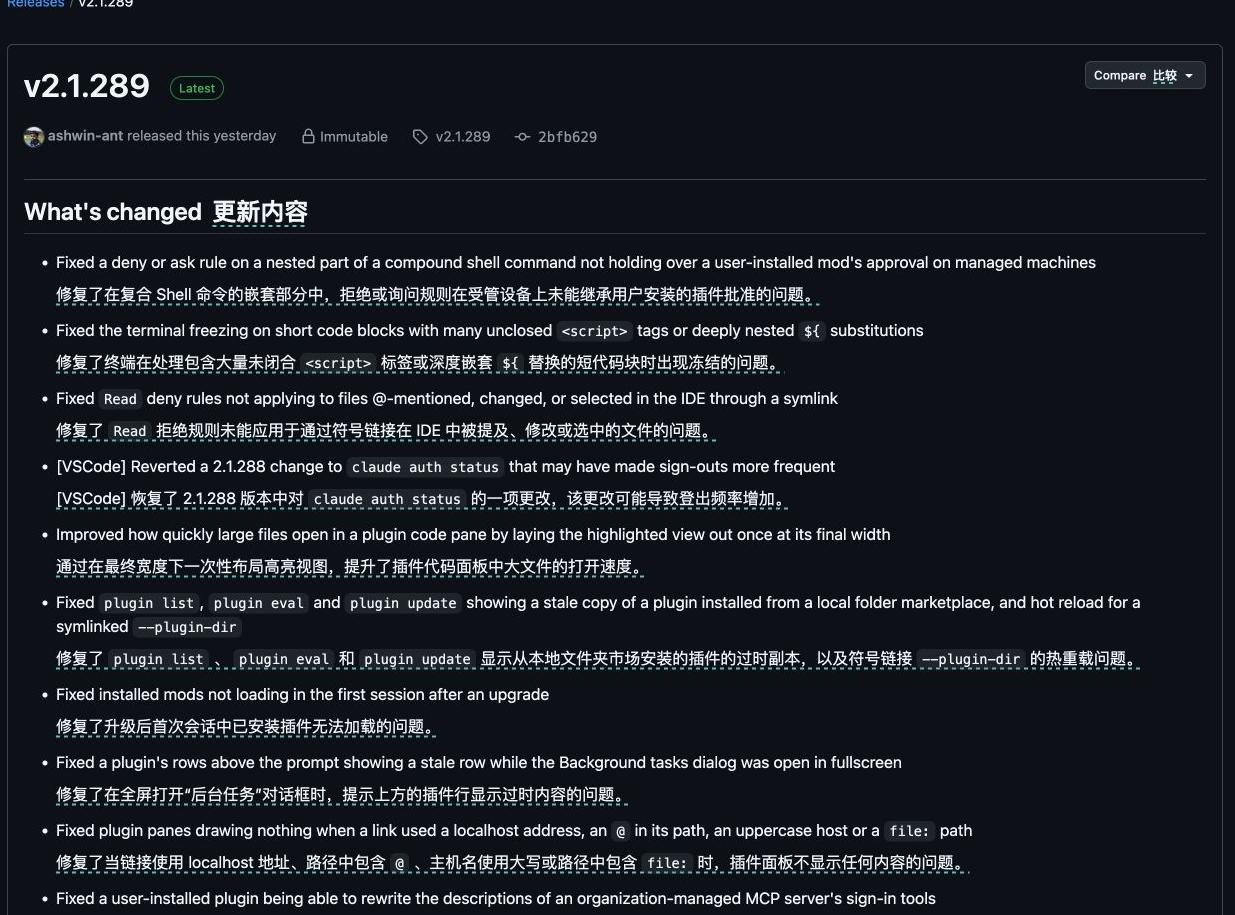Click the English plugin eval code text
The image size is (1235, 915).
coord(258,603)
